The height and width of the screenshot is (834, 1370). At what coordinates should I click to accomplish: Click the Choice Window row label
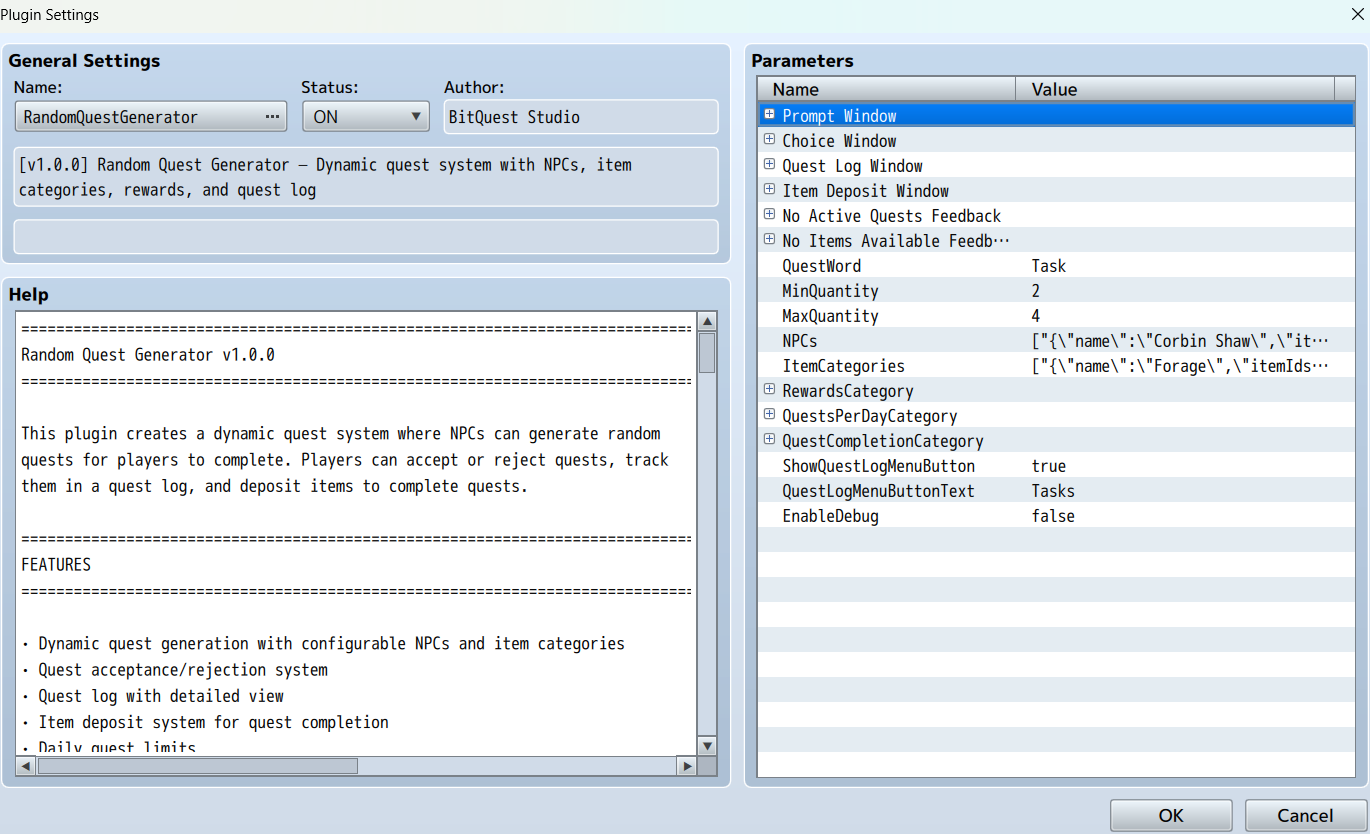click(839, 141)
